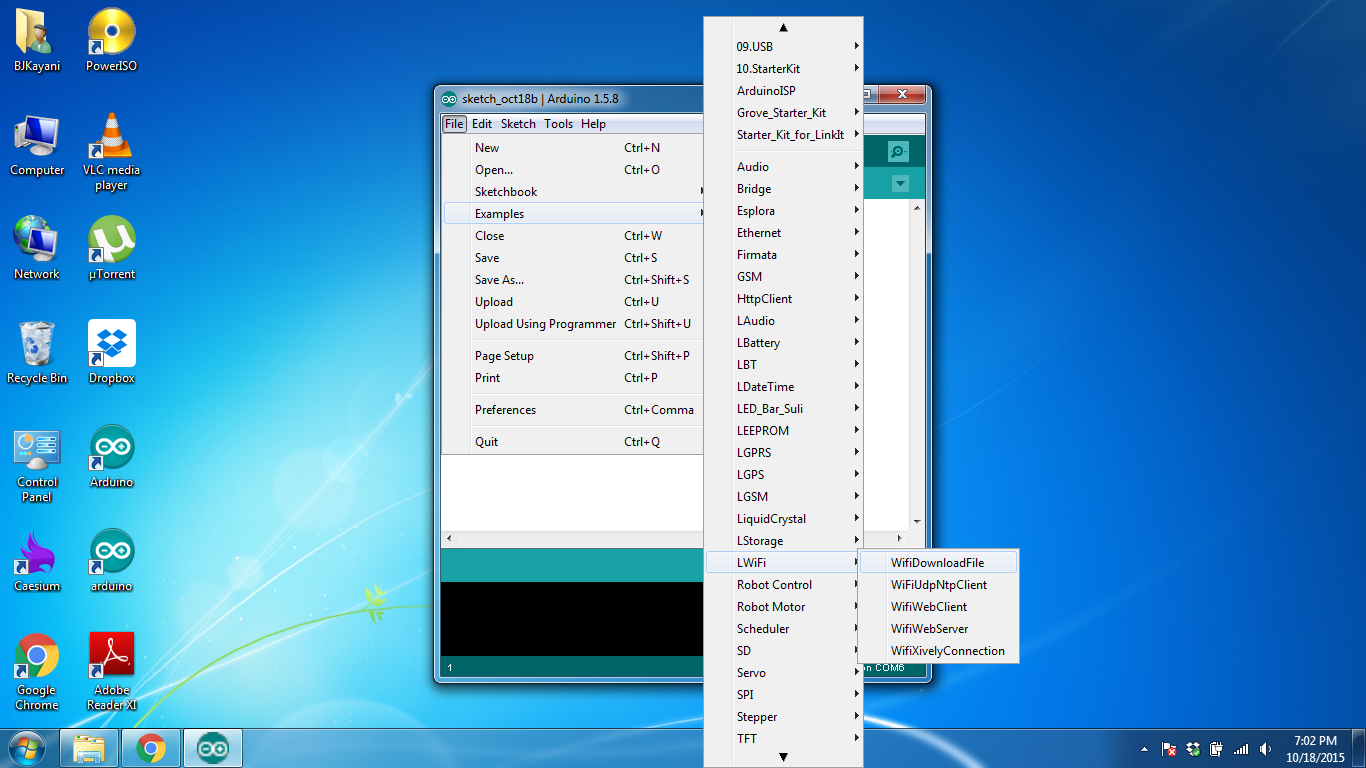Open Google Chrome from the desktop
This screenshot has width=1366, height=768.
click(x=37, y=672)
